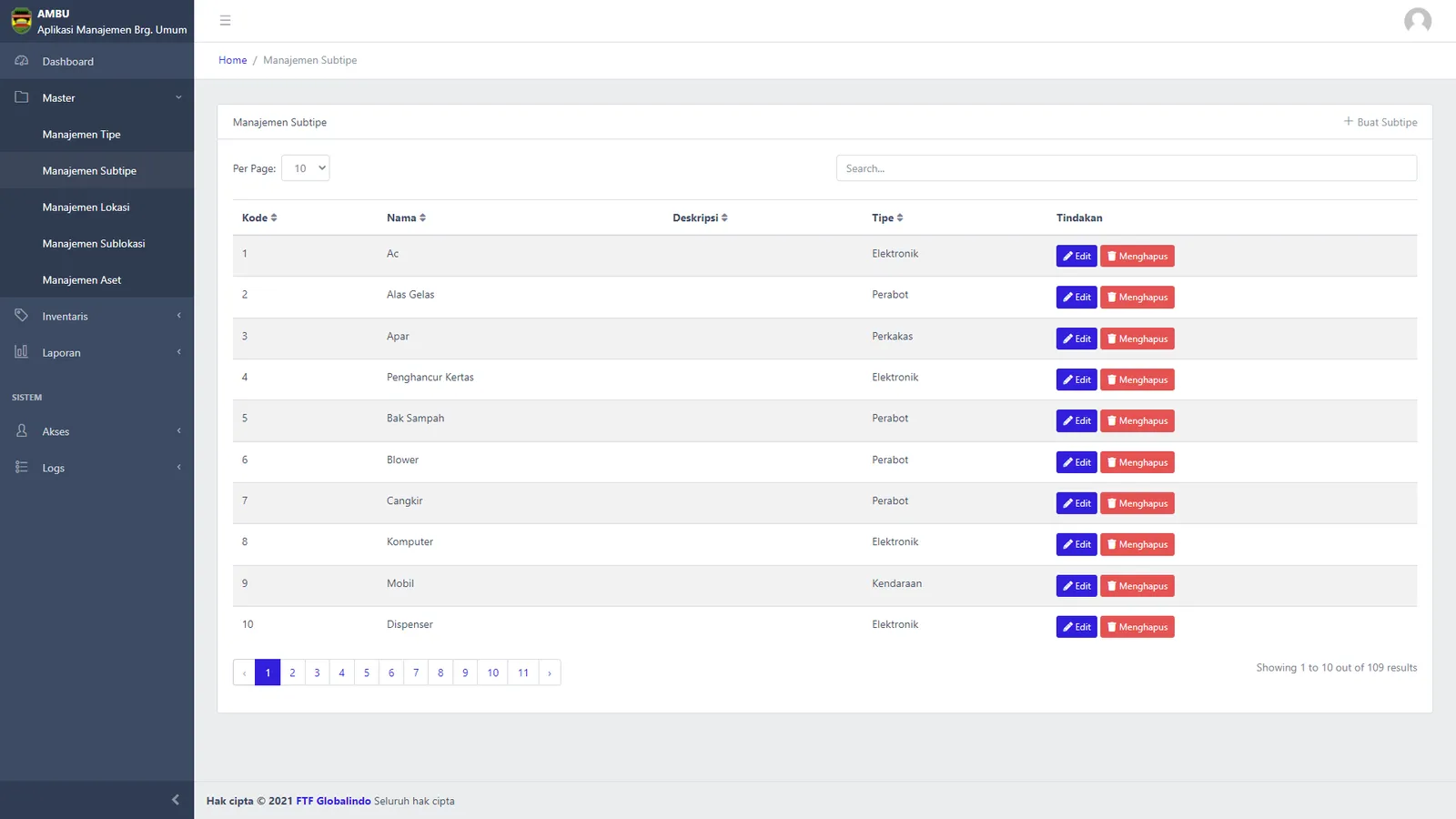Delete the Dispenser row
The width and height of the screenshot is (1456, 819).
[1137, 627]
